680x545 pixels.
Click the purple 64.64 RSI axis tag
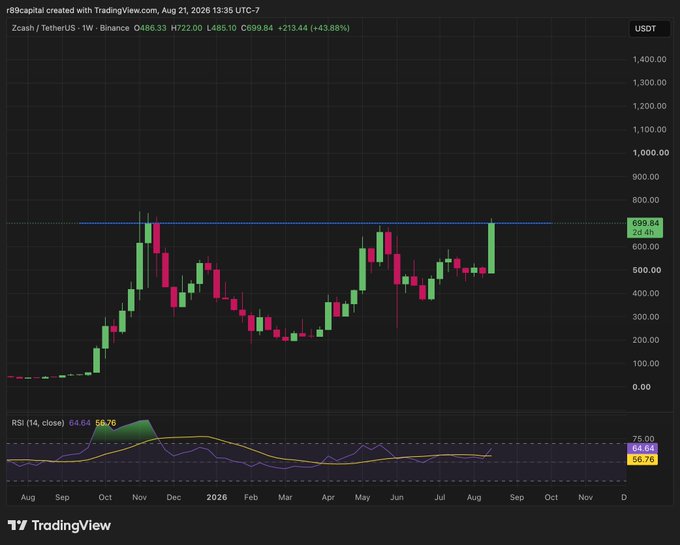(x=643, y=448)
